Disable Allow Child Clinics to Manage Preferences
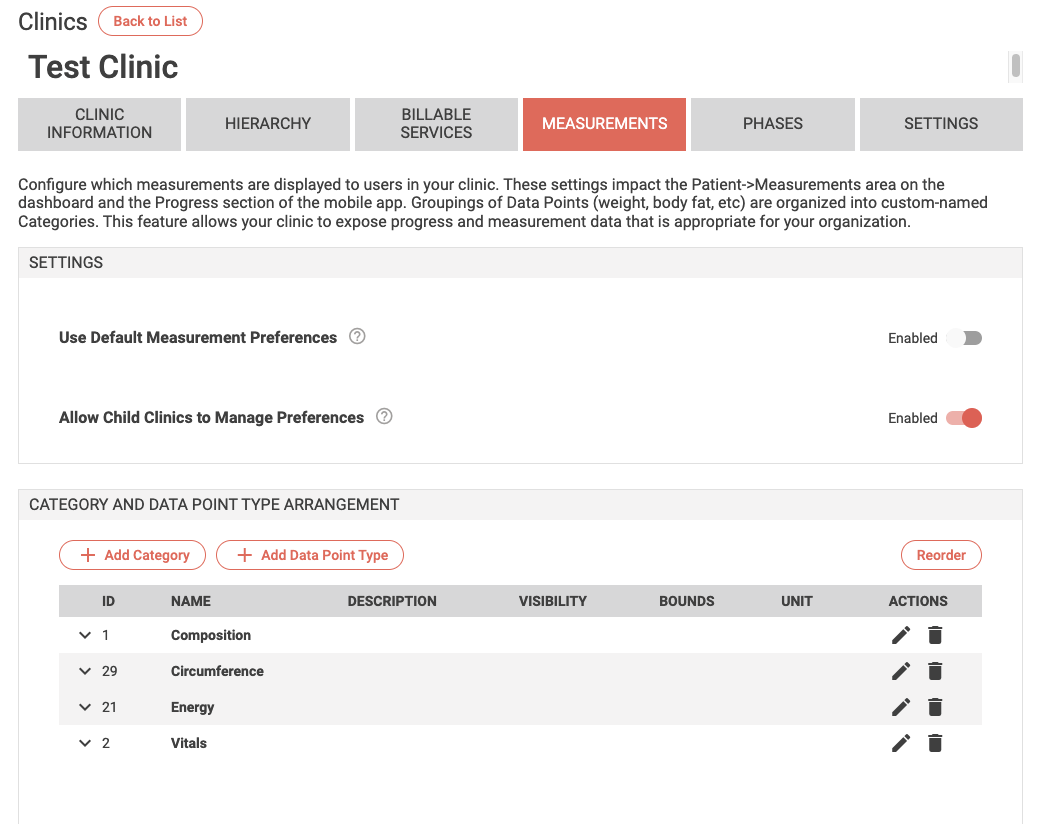The height and width of the screenshot is (824, 1040). click(x=964, y=418)
